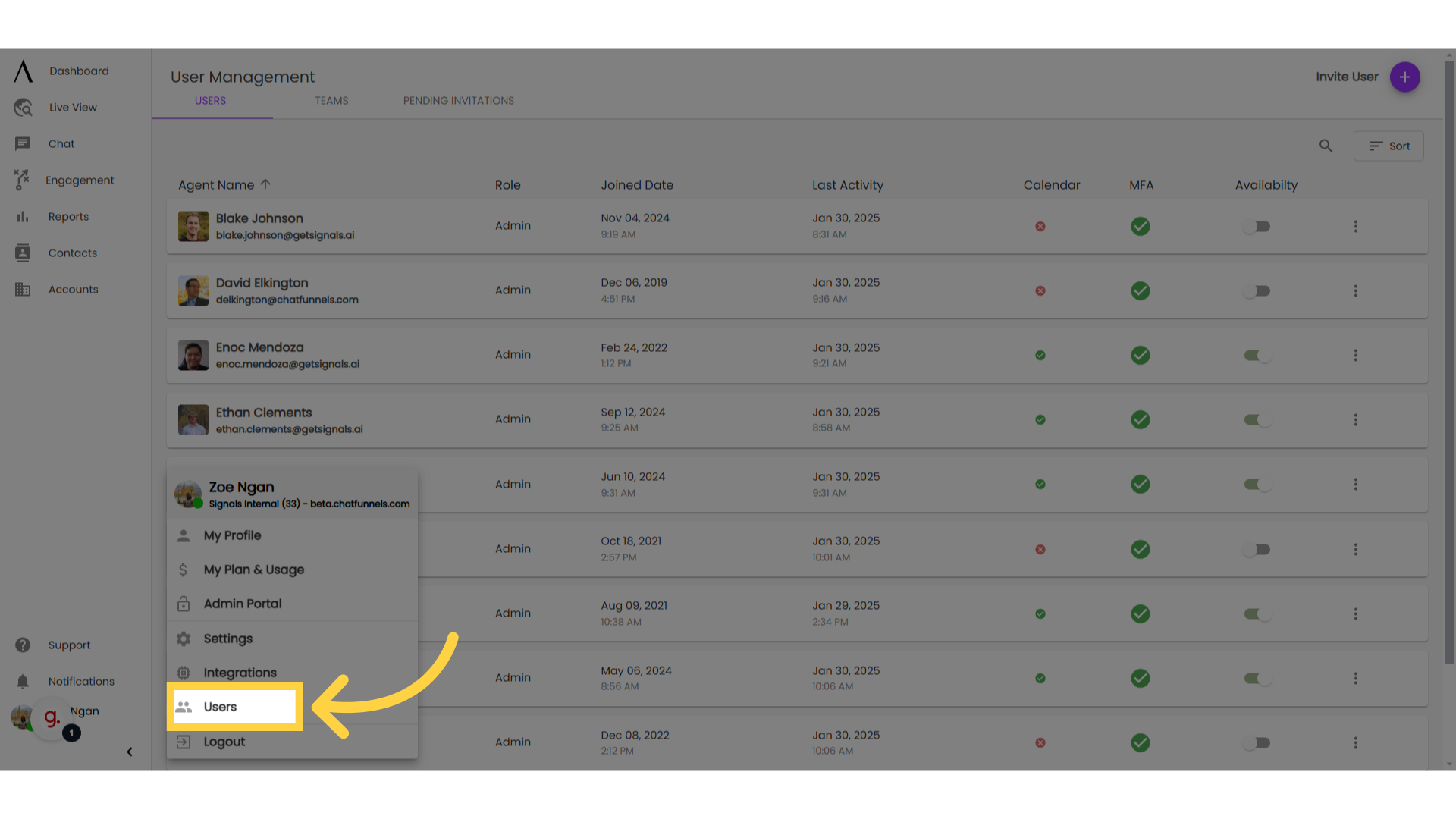Open the Notifications bell icon
Screen dimensions: 1456x819
click(x=23, y=681)
